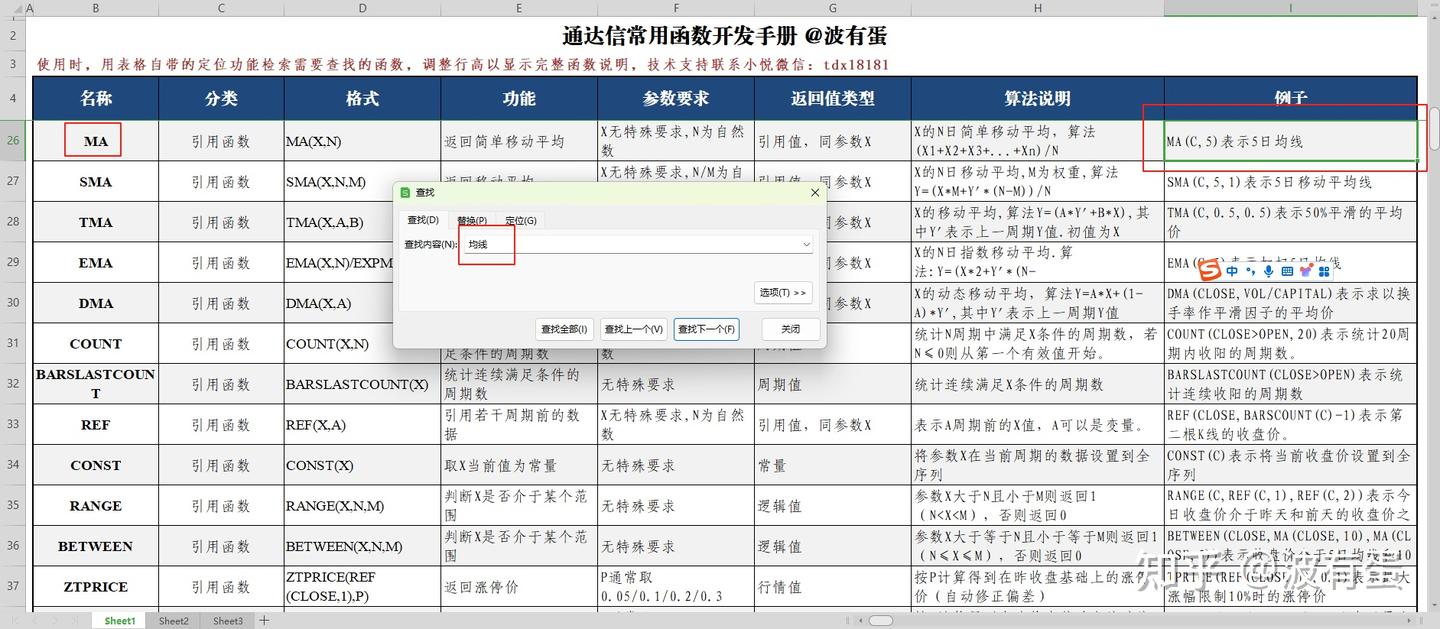Toggle the Sogou soft keyboard icon
Screen dimensions: 1440x629
click(1287, 271)
